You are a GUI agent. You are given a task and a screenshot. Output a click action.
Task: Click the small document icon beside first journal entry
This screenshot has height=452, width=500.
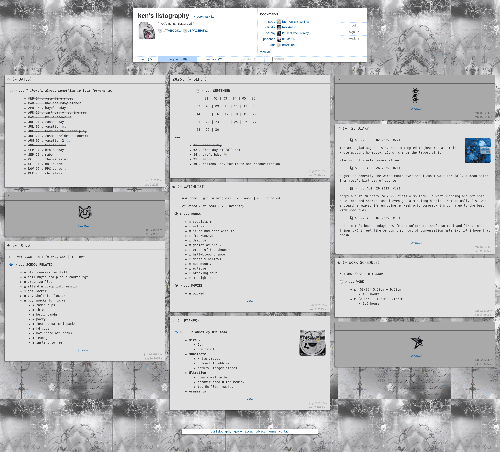click(x=351, y=140)
